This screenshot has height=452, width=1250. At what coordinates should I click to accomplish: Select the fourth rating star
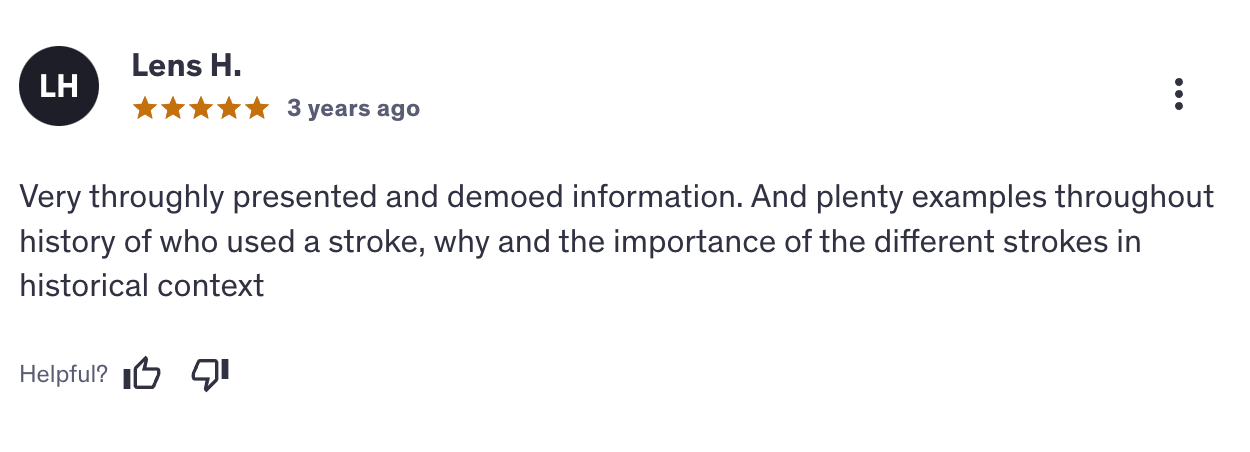click(229, 108)
